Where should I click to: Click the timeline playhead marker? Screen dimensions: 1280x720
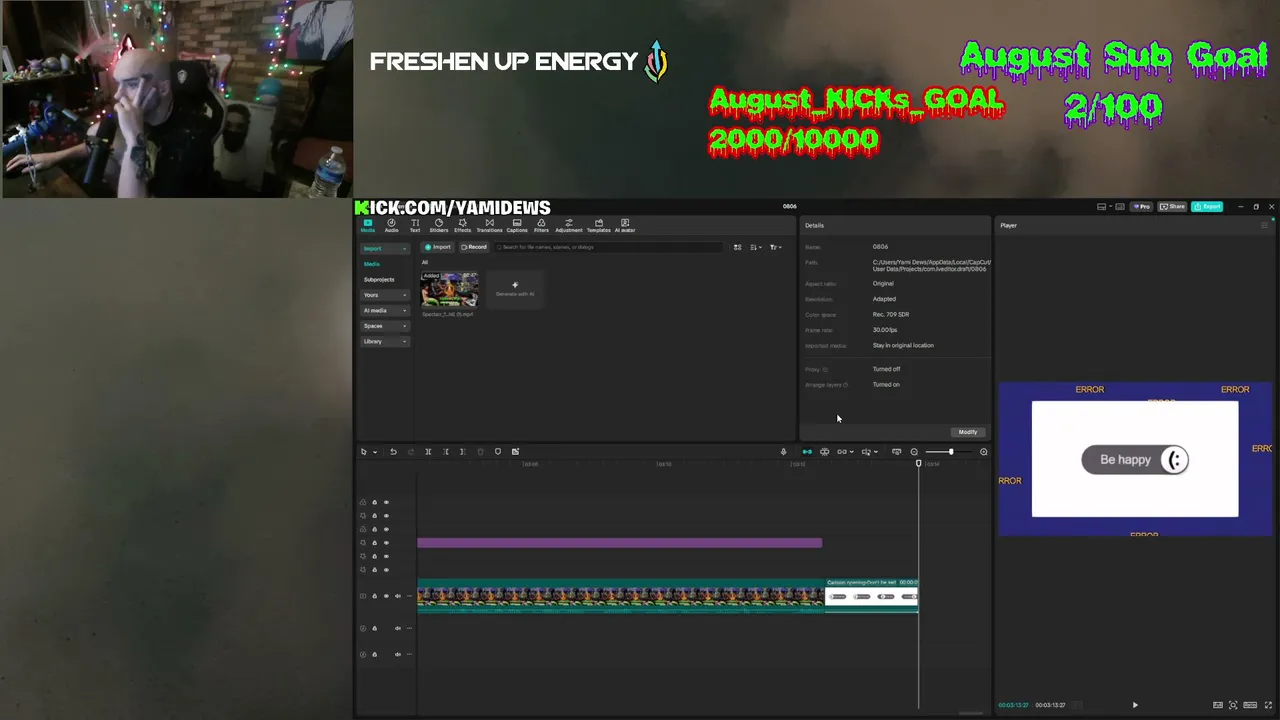918,463
